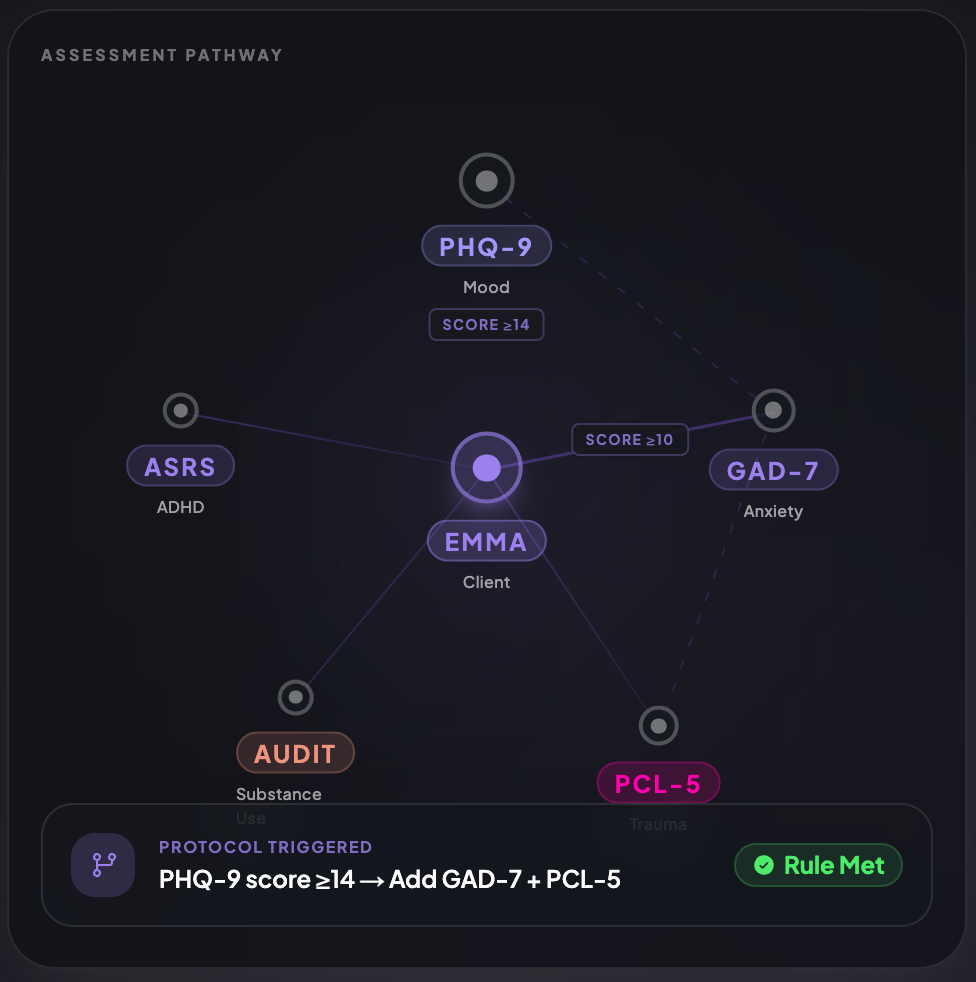Select the GAD-7 node circle
Screen dimensions: 976x982
(x=774, y=410)
